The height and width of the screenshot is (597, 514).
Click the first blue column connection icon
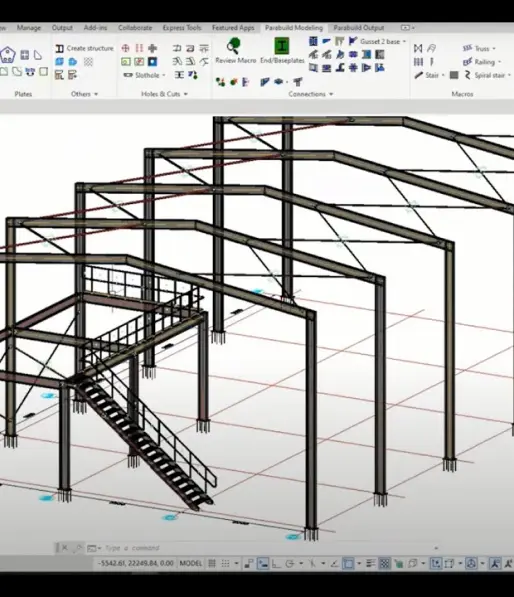(x=313, y=41)
